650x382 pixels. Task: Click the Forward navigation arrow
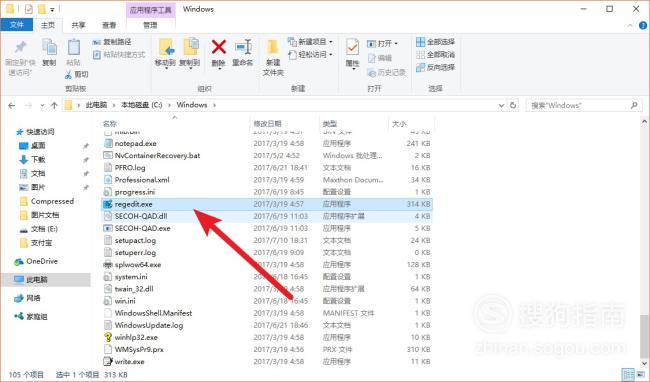[29, 106]
